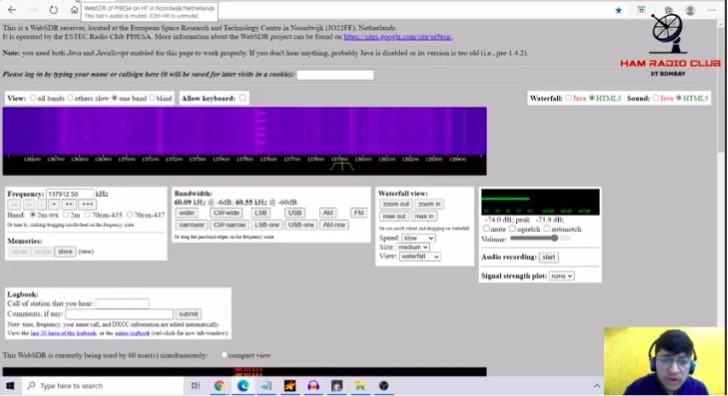Viewport: 728px width, 396px height.
Task: Open the Signal strength plot dropdown
Action: pyautogui.click(x=561, y=276)
